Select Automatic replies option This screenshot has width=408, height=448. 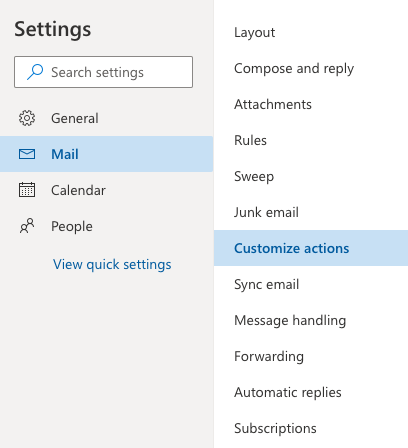tap(288, 392)
